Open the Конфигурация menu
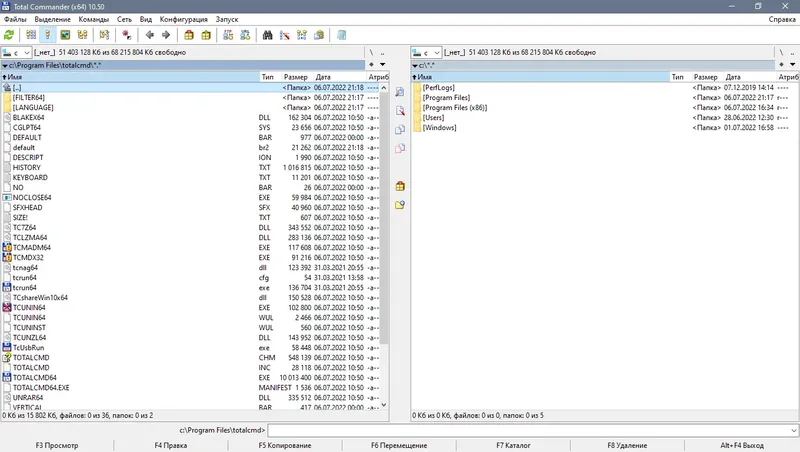800x452 pixels. click(184, 19)
